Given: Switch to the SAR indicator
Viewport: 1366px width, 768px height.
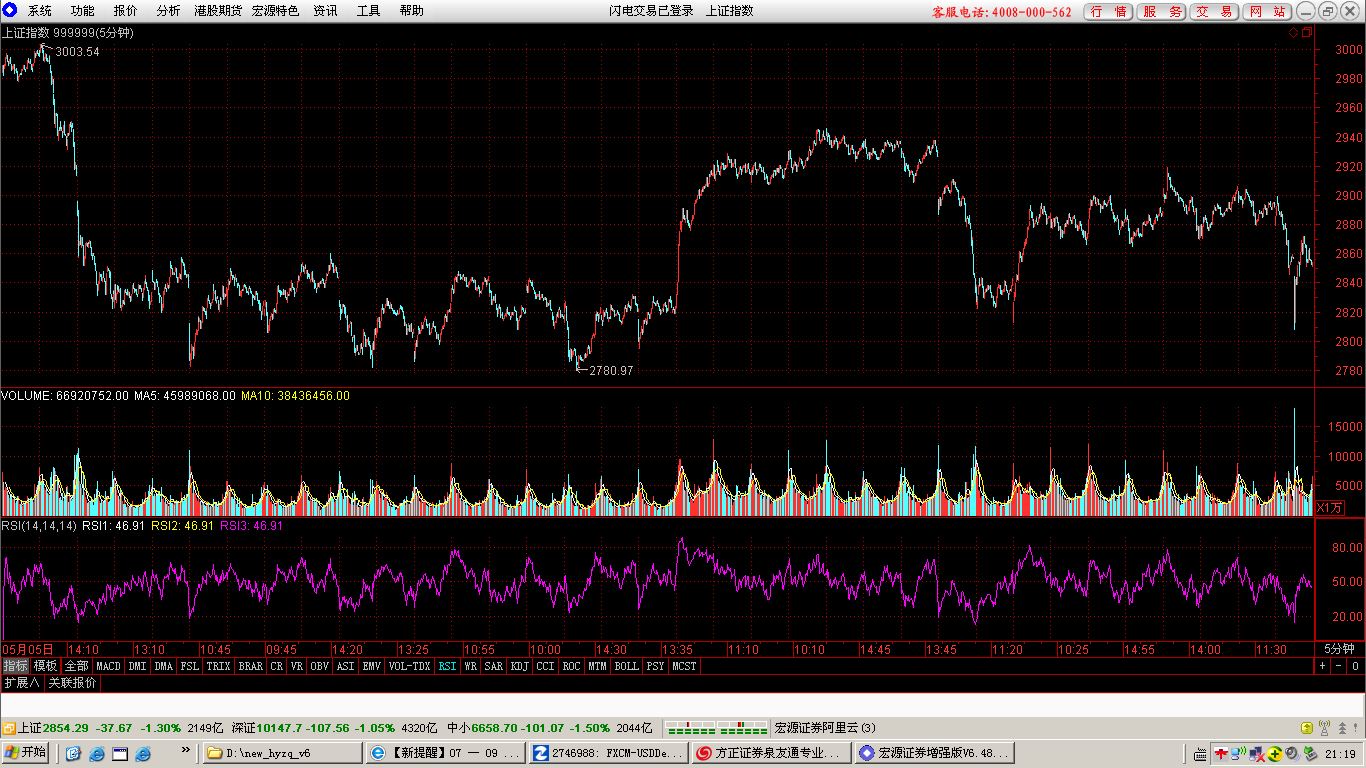Looking at the screenshot, I should pos(494,666).
